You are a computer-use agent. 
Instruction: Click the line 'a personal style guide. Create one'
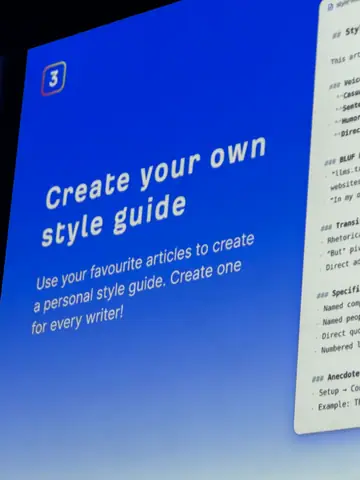(137, 286)
